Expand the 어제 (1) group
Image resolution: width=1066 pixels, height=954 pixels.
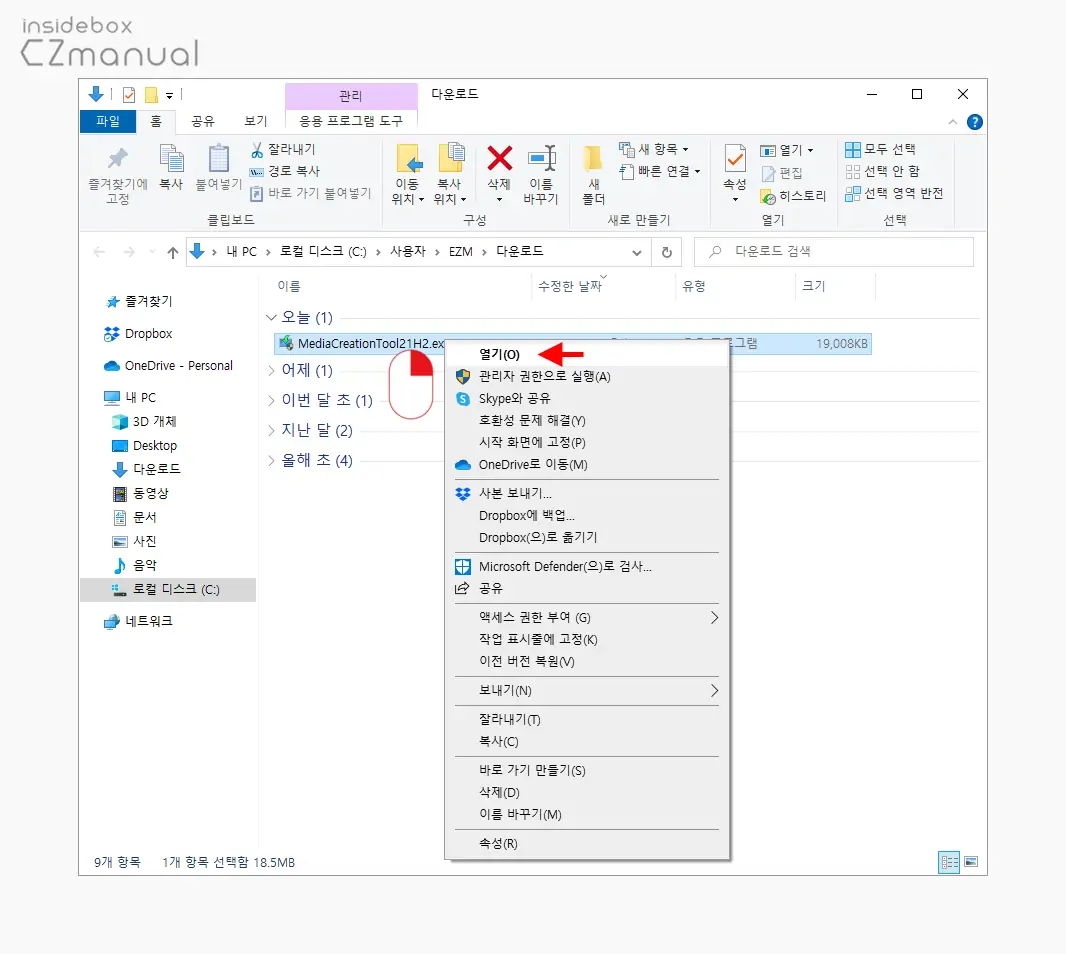click(271, 370)
